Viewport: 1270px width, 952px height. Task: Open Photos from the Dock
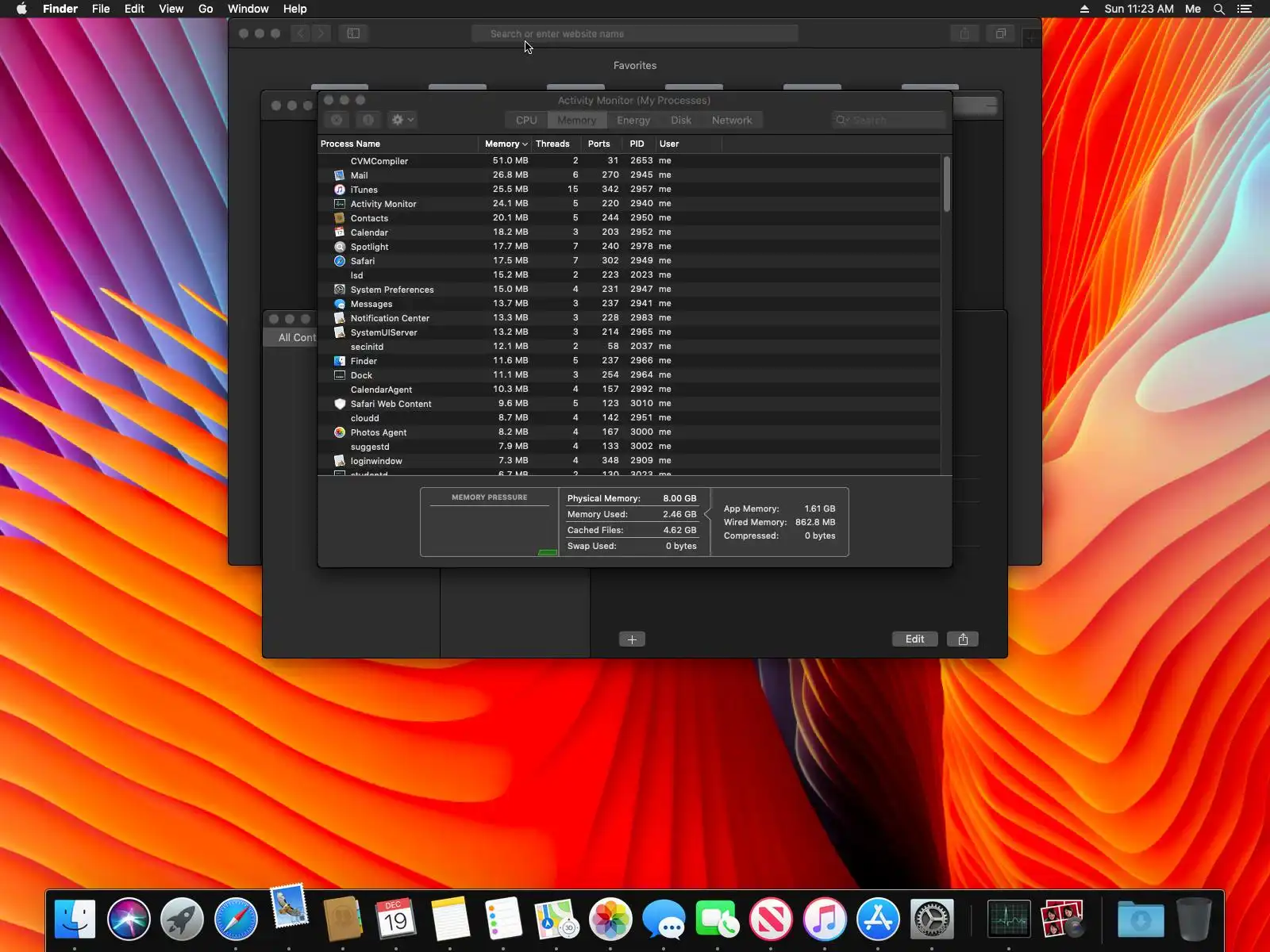click(x=610, y=919)
